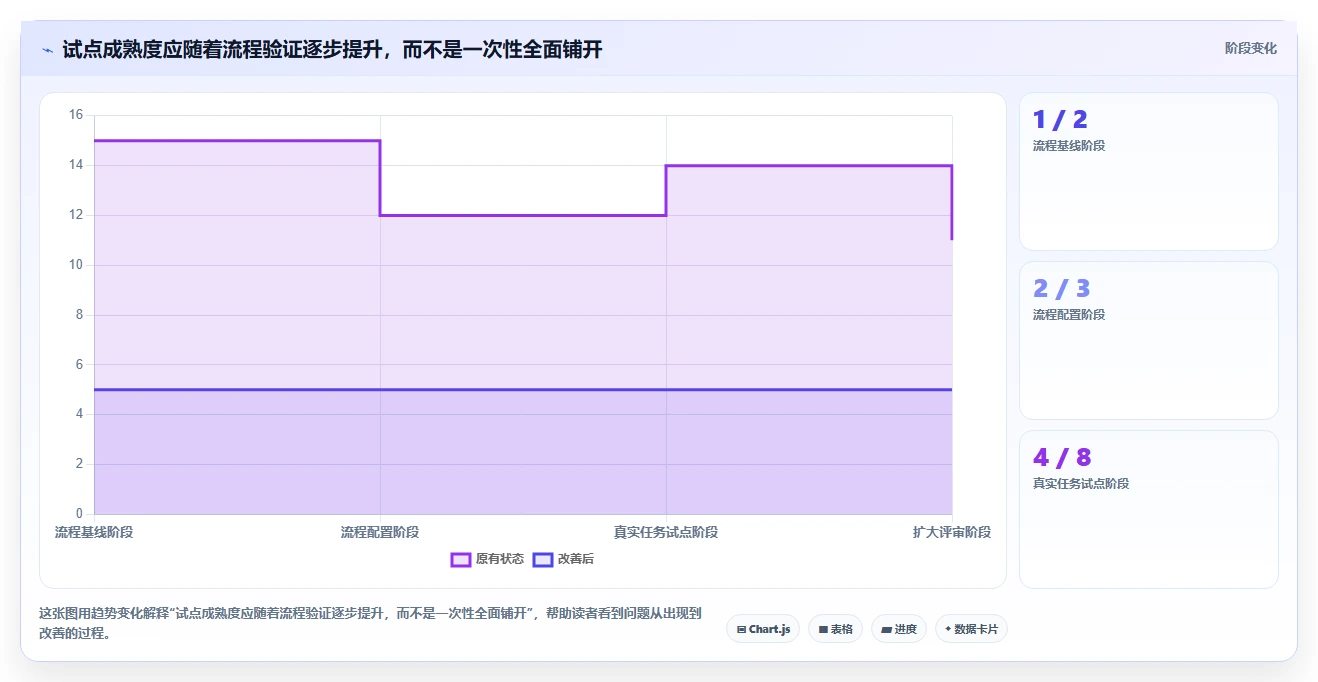Open the 4 / 8 真实任务试点阶段 card
Screen dimensions: 1318x682
1149,509
